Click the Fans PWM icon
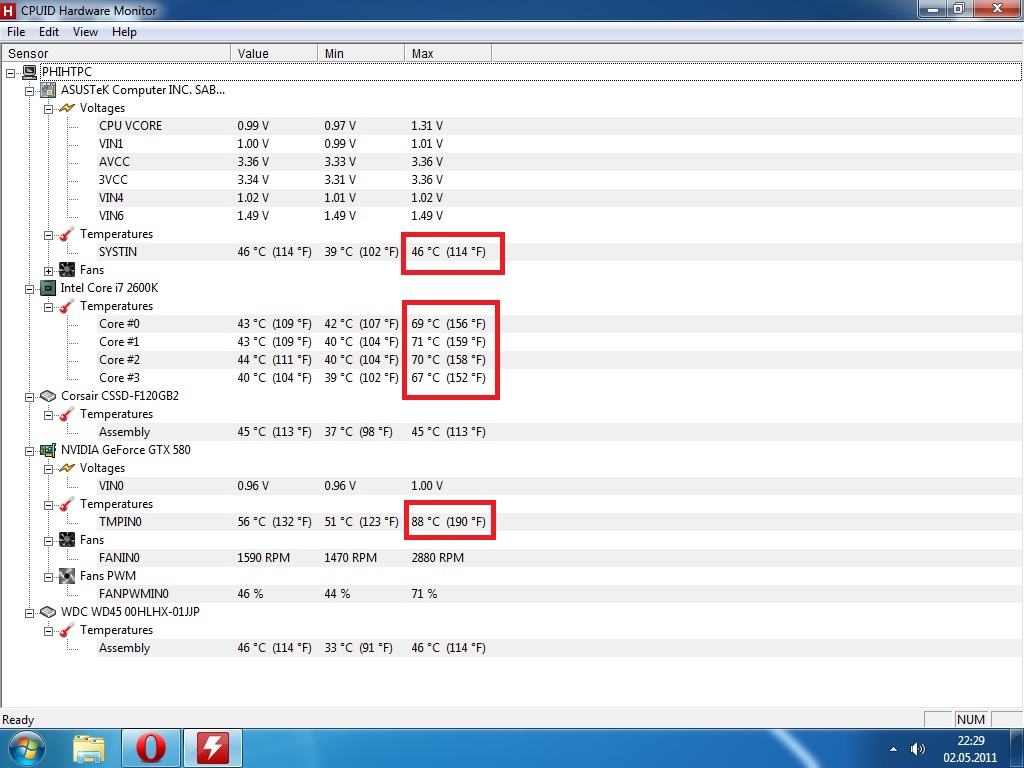Image resolution: width=1024 pixels, height=768 pixels. point(67,576)
